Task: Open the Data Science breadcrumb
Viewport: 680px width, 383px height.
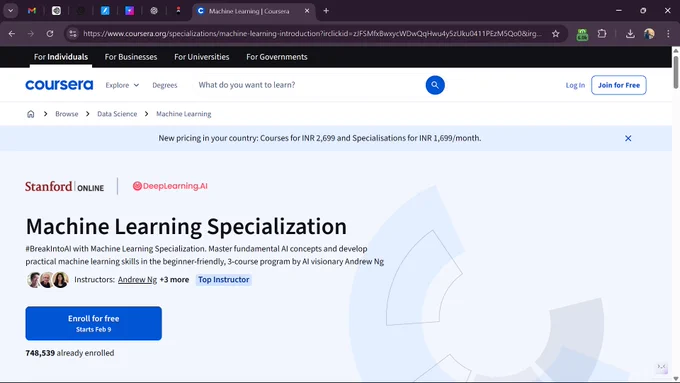Action: pos(117,114)
